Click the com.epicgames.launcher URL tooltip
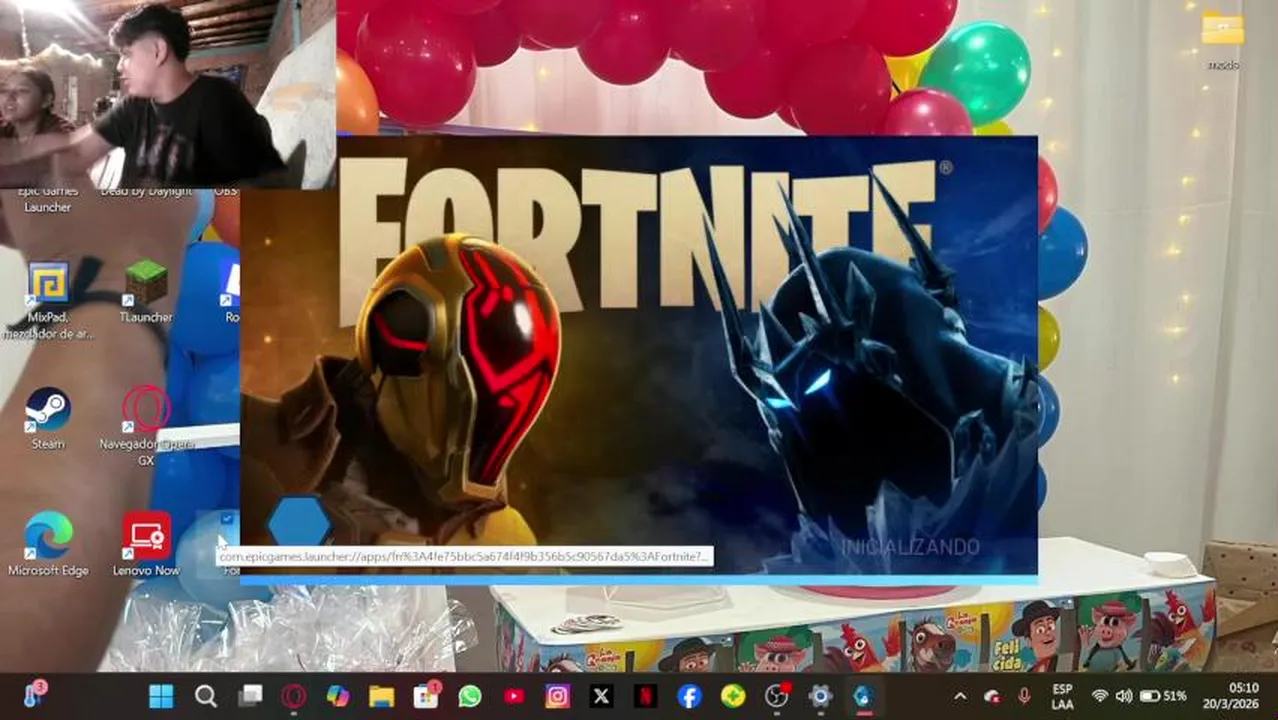 465,556
